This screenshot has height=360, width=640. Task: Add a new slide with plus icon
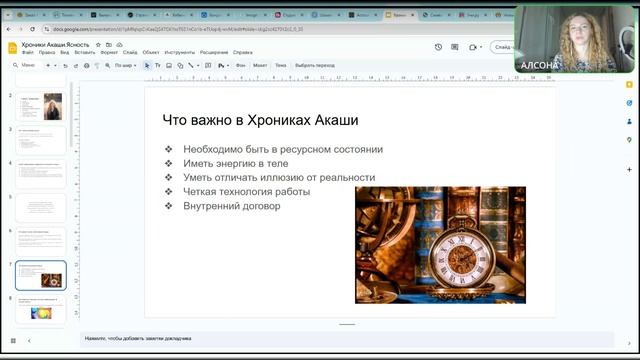(48, 65)
